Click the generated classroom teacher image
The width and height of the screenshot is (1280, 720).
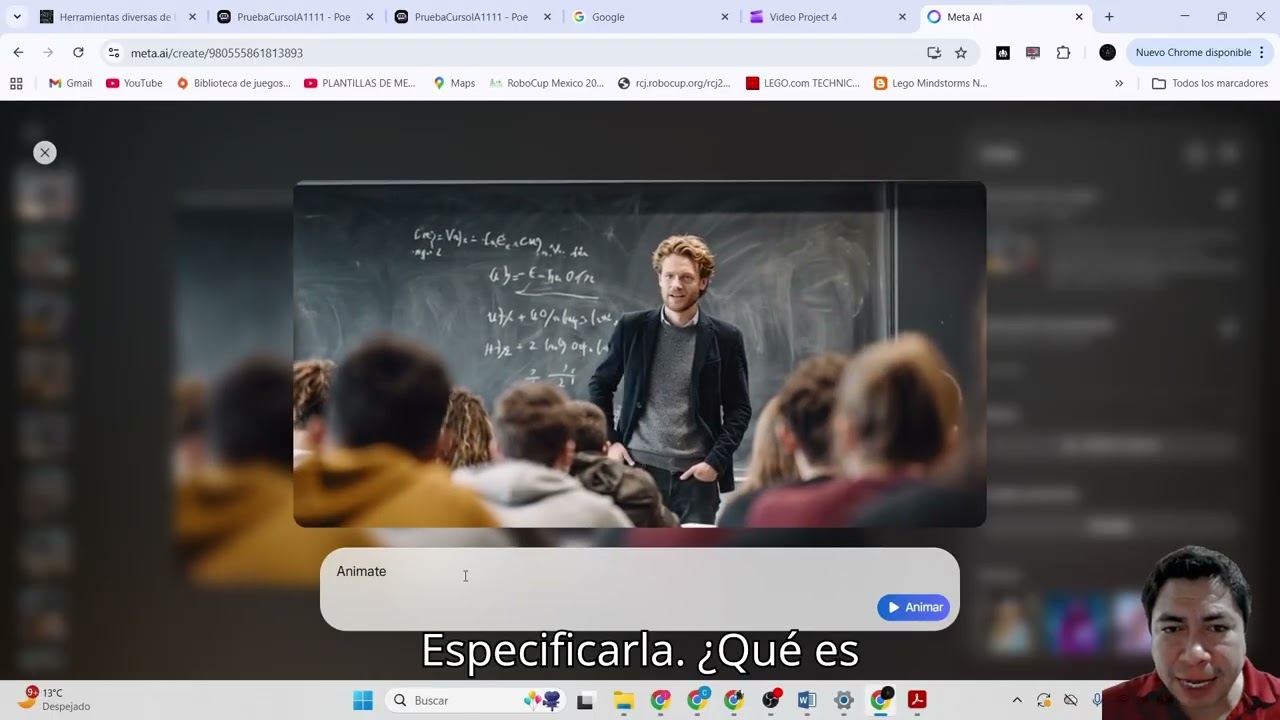pos(639,354)
